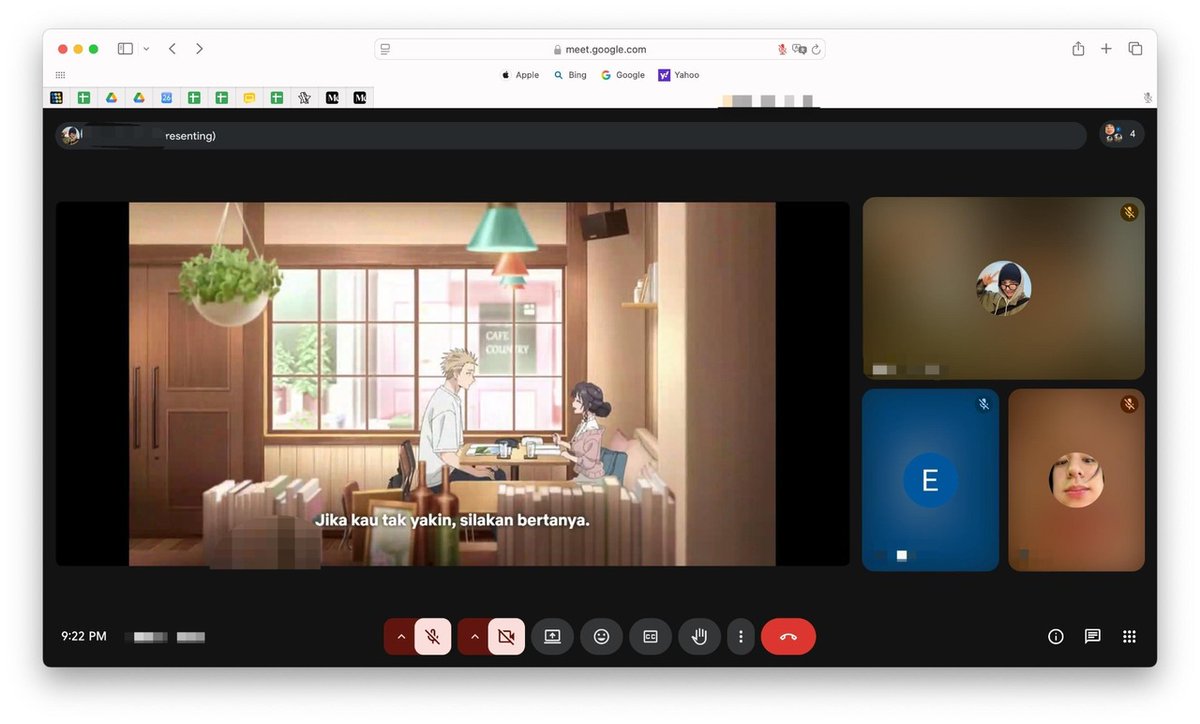Open the Yahoo bookmark in favorites bar
Viewport: 1200px width, 724px height.
[678, 75]
